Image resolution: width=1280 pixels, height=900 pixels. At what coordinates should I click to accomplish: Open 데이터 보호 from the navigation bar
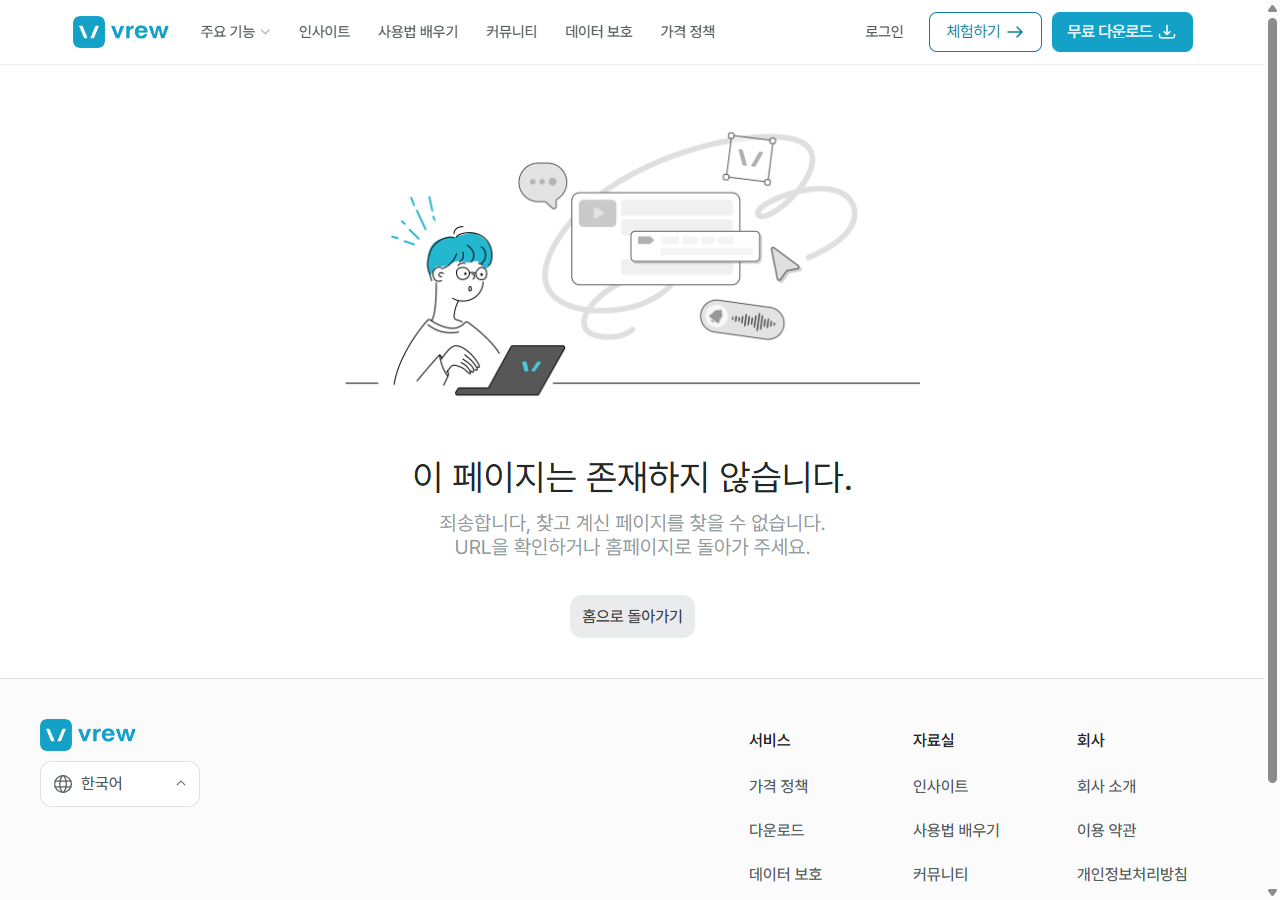click(598, 31)
